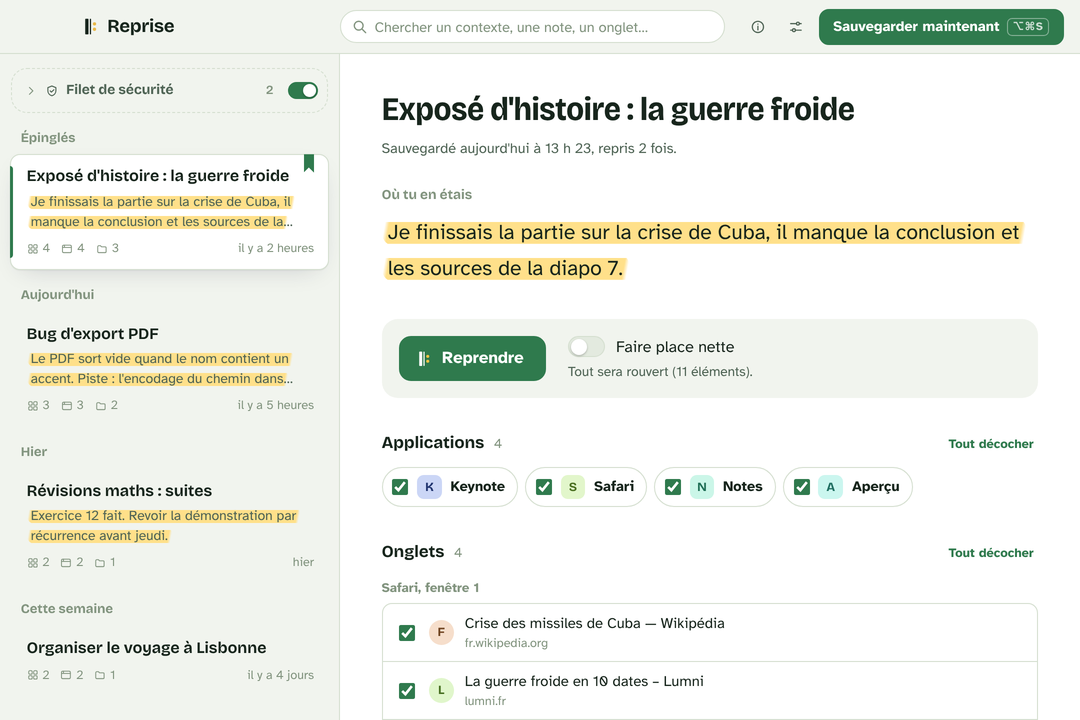
Task: Click the folder count icon on Révisions maths card
Action: click(x=100, y=563)
